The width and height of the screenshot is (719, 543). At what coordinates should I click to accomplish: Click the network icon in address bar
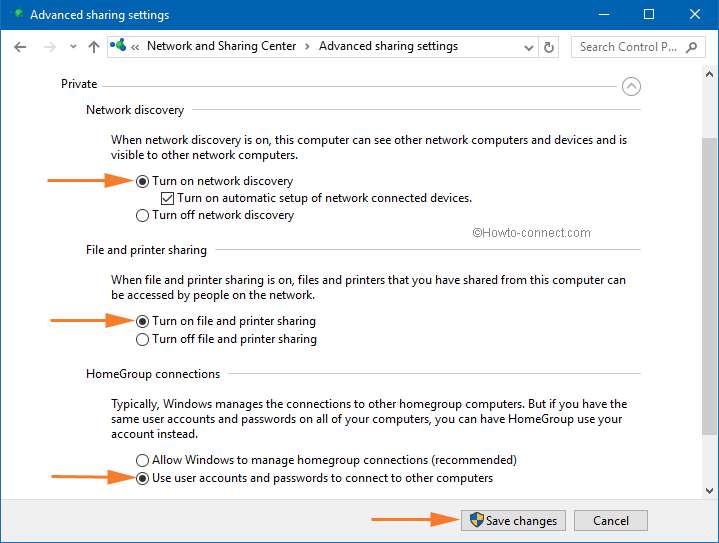[x=118, y=45]
